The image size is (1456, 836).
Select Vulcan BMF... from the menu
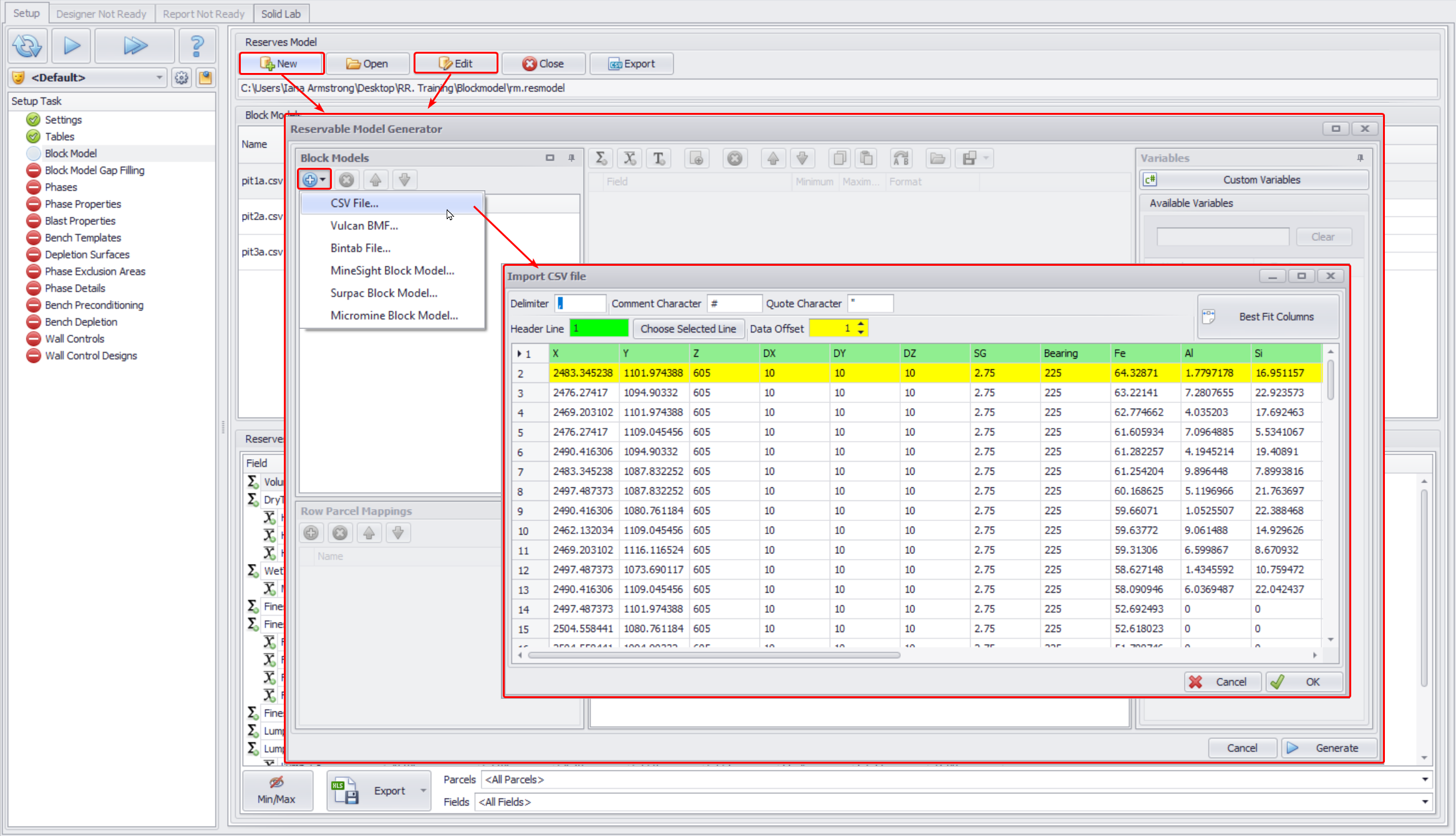coord(364,226)
